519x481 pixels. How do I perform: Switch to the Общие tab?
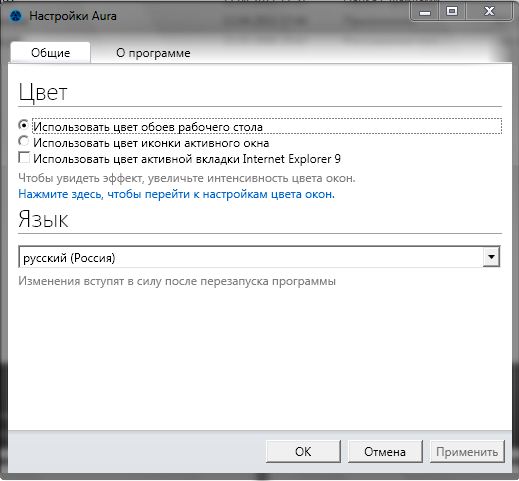(x=51, y=53)
